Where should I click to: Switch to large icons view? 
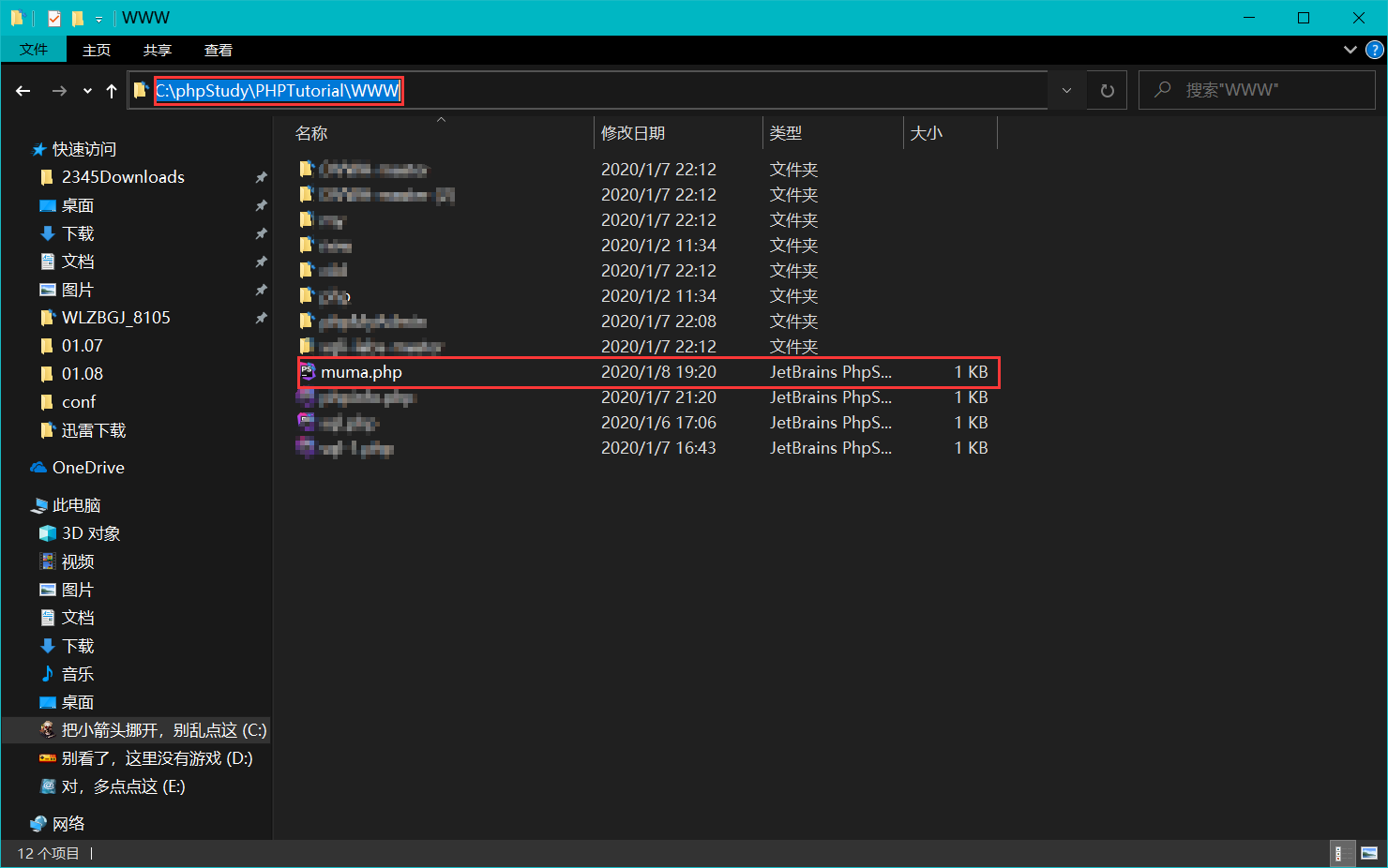click(x=1369, y=854)
